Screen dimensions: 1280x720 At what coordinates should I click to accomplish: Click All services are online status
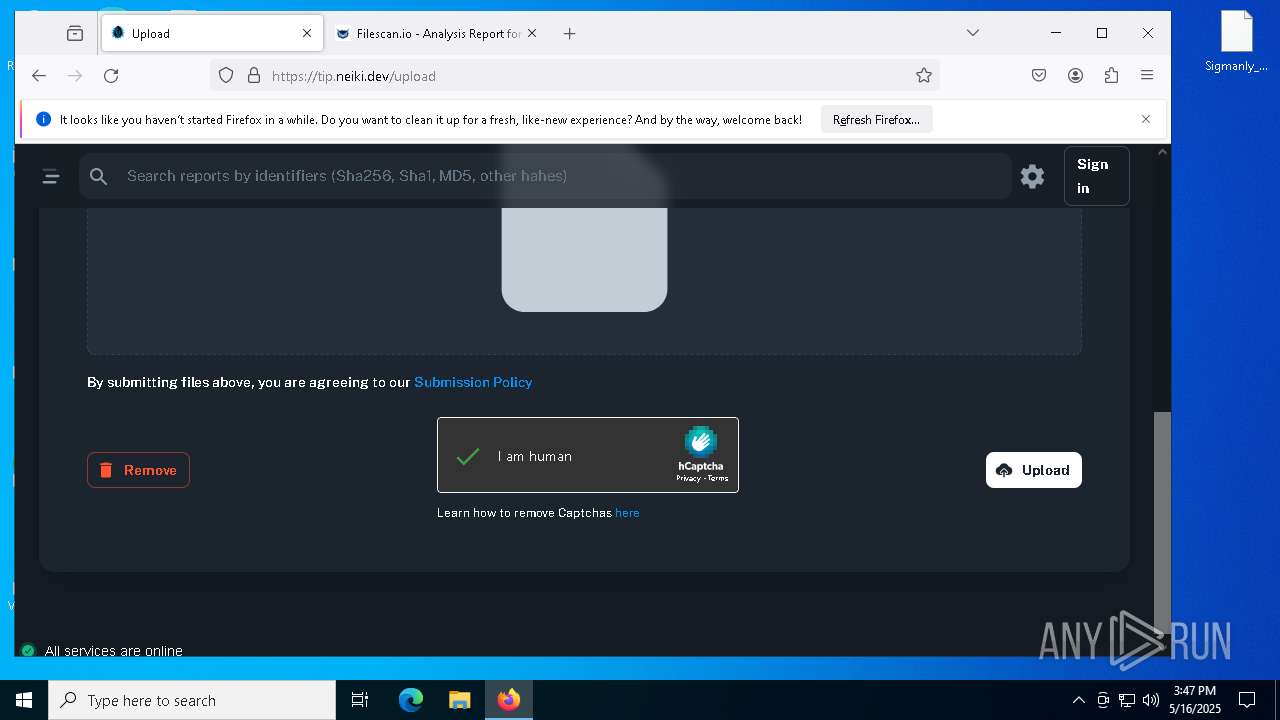pos(102,650)
